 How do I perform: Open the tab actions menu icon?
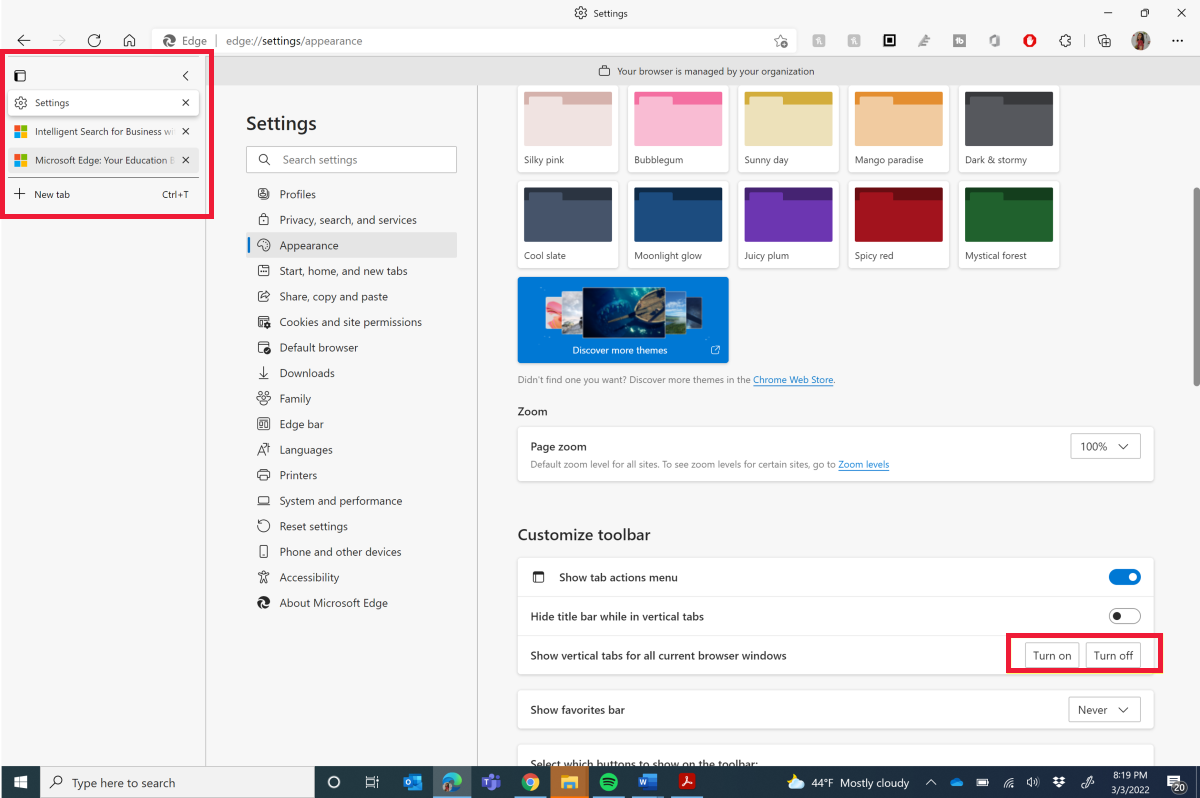coord(20,75)
